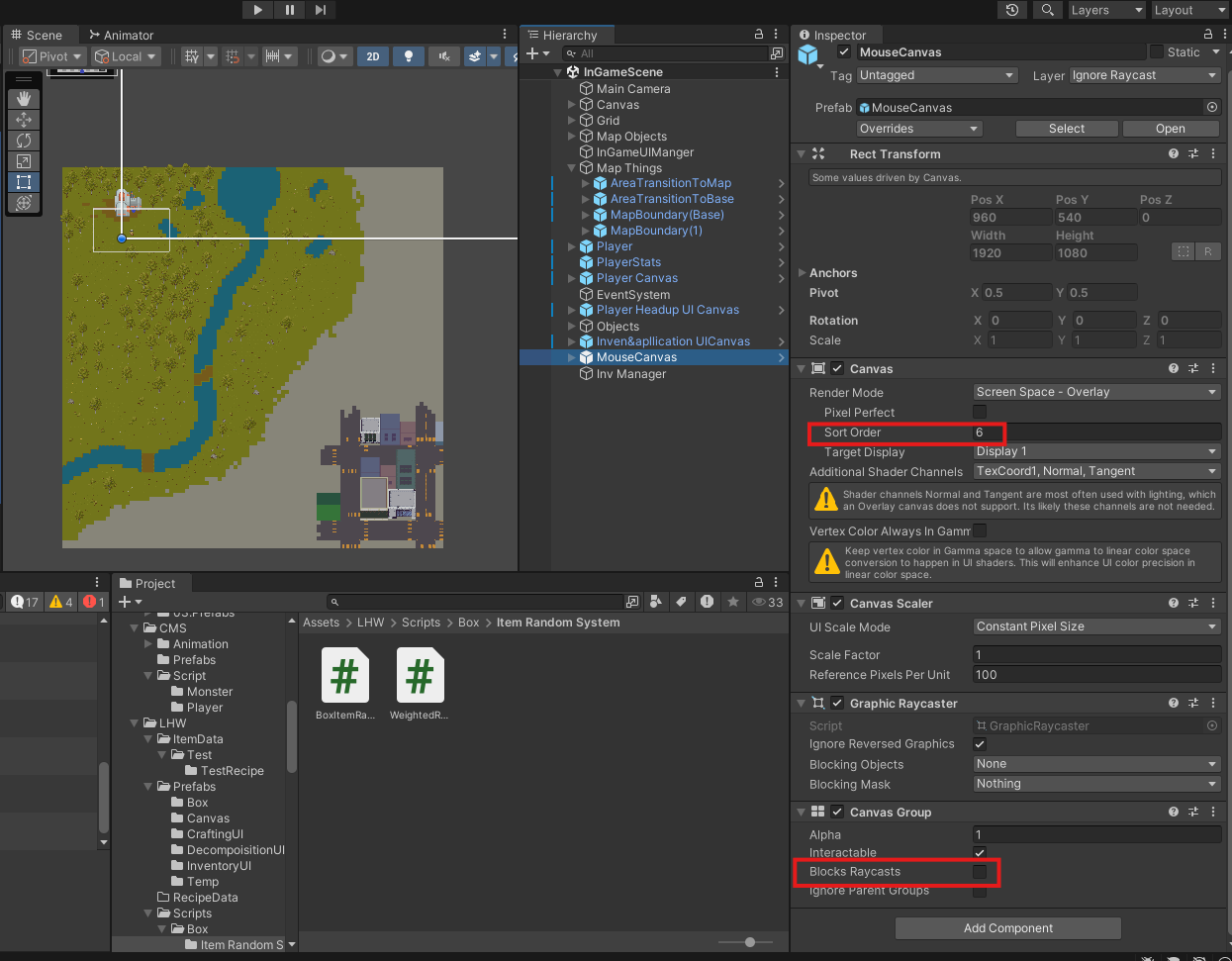Select Main Camera in Hierarchy

(x=633, y=89)
